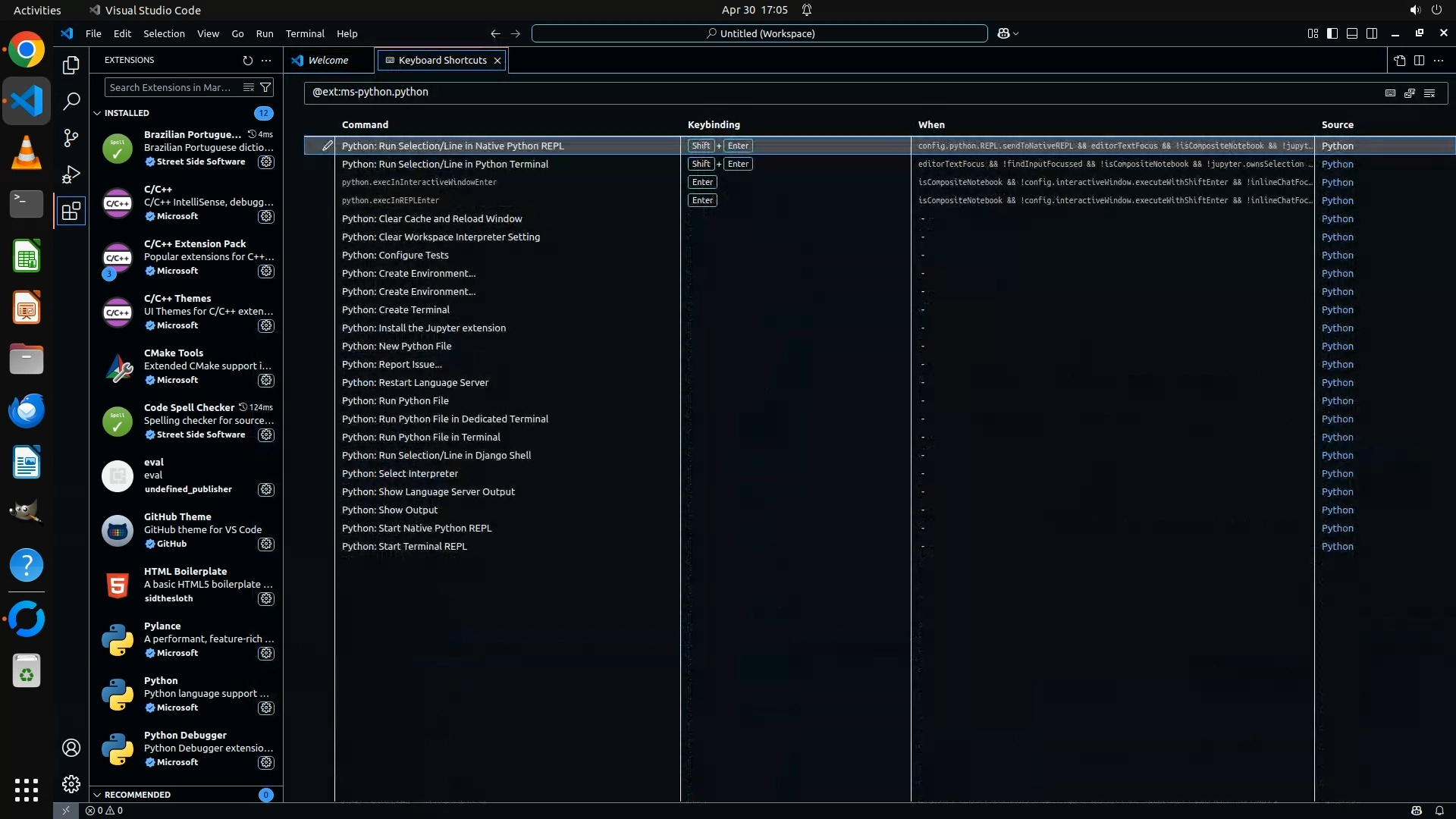Click the keybindings search field

pyautogui.click(x=834, y=92)
